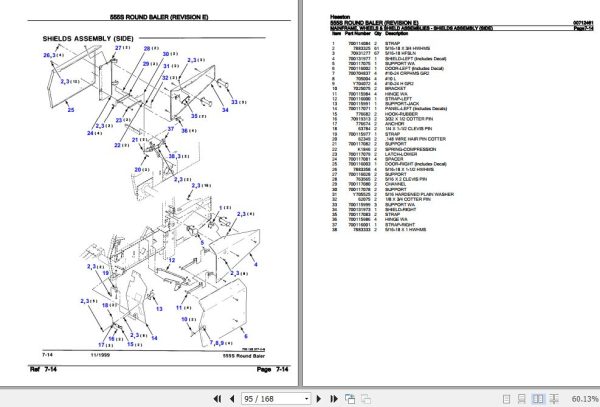Click the SPRING-COMPRESSION parts row

(x=384, y=149)
